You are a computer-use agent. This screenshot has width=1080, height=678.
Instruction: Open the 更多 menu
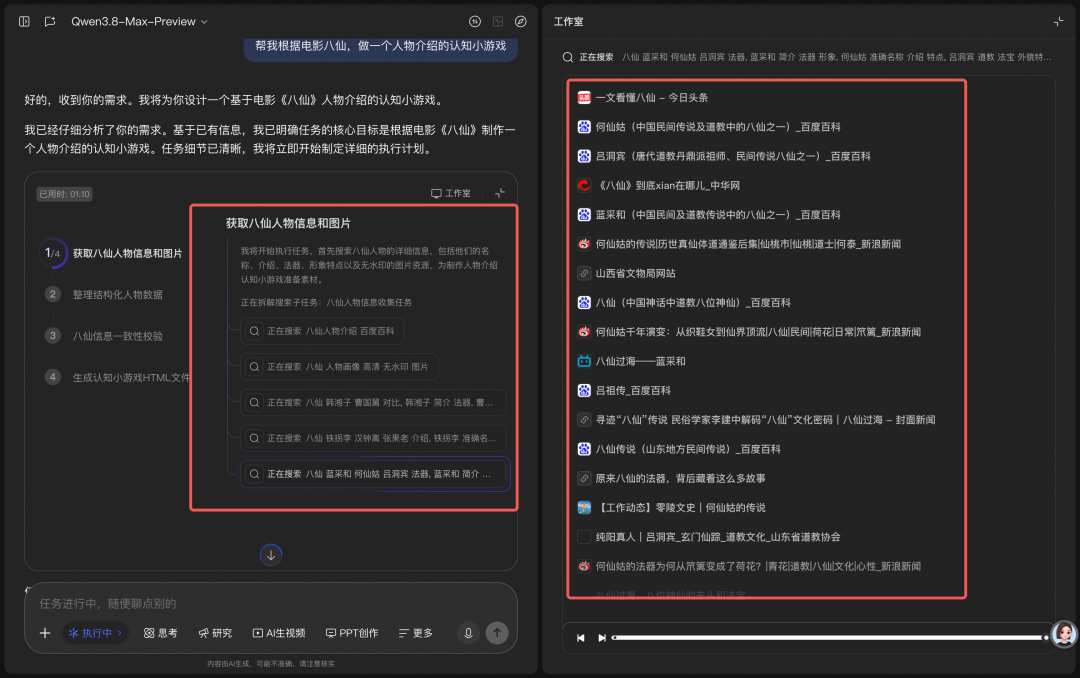[415, 633]
